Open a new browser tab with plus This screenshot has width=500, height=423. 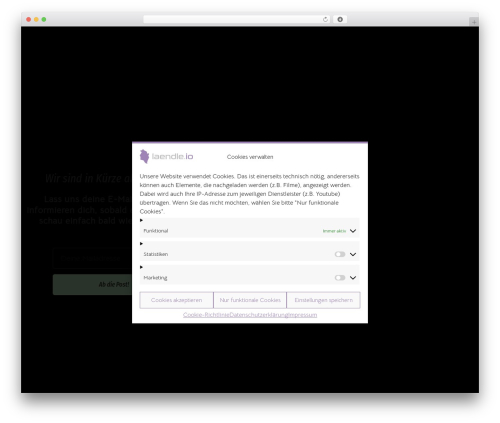pyautogui.click(x=474, y=22)
